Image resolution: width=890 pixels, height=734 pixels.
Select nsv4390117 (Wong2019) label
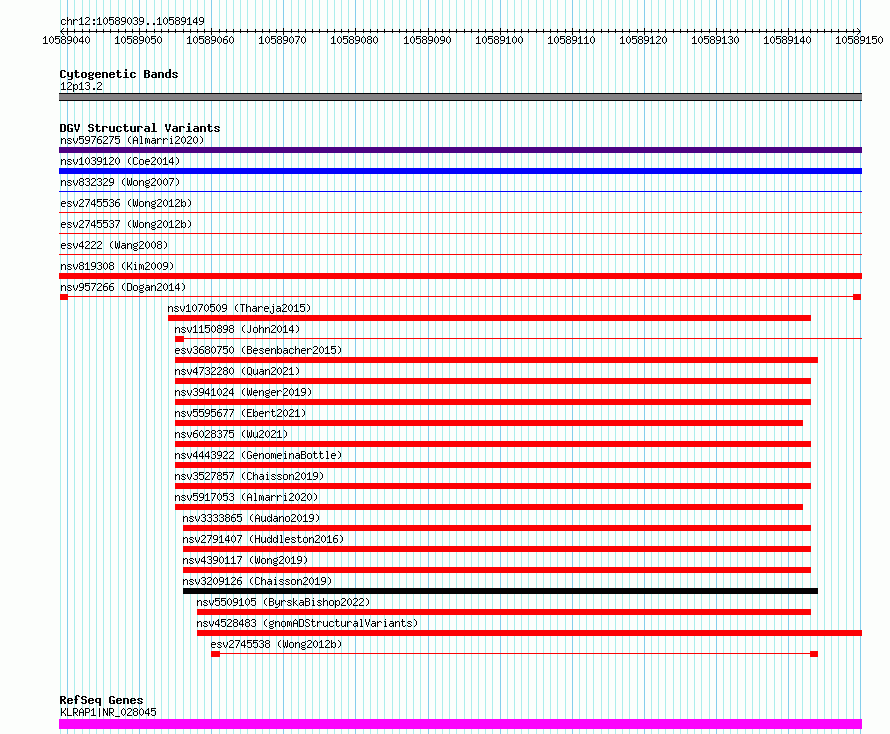(245, 560)
